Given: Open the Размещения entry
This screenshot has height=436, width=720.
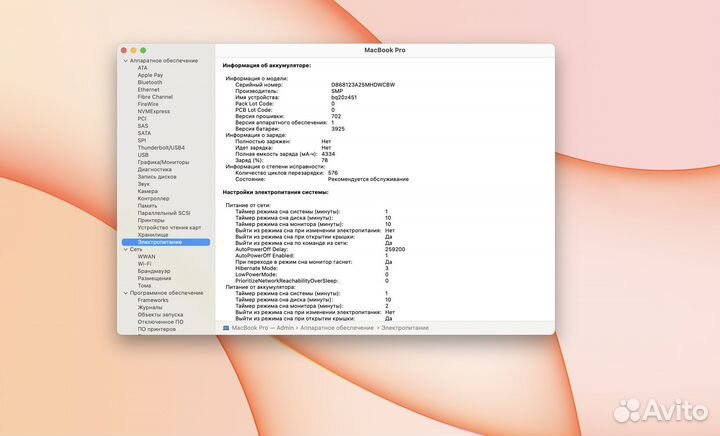Looking at the screenshot, I should (x=154, y=279).
